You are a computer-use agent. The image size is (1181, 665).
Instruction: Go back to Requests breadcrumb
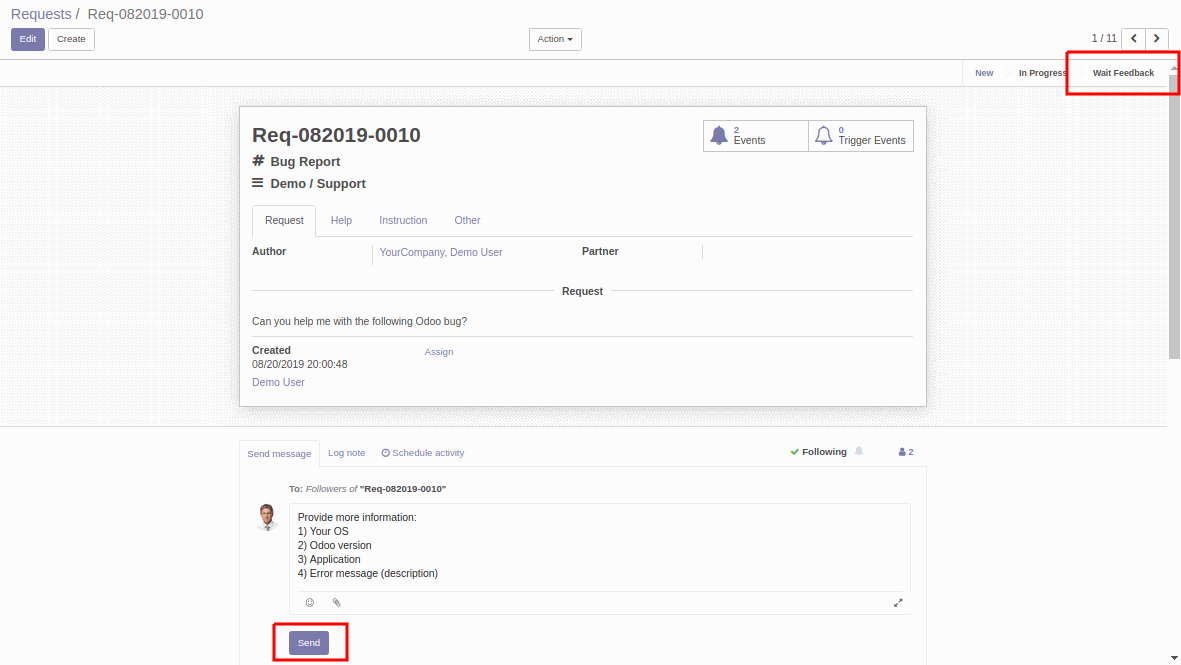(41, 14)
